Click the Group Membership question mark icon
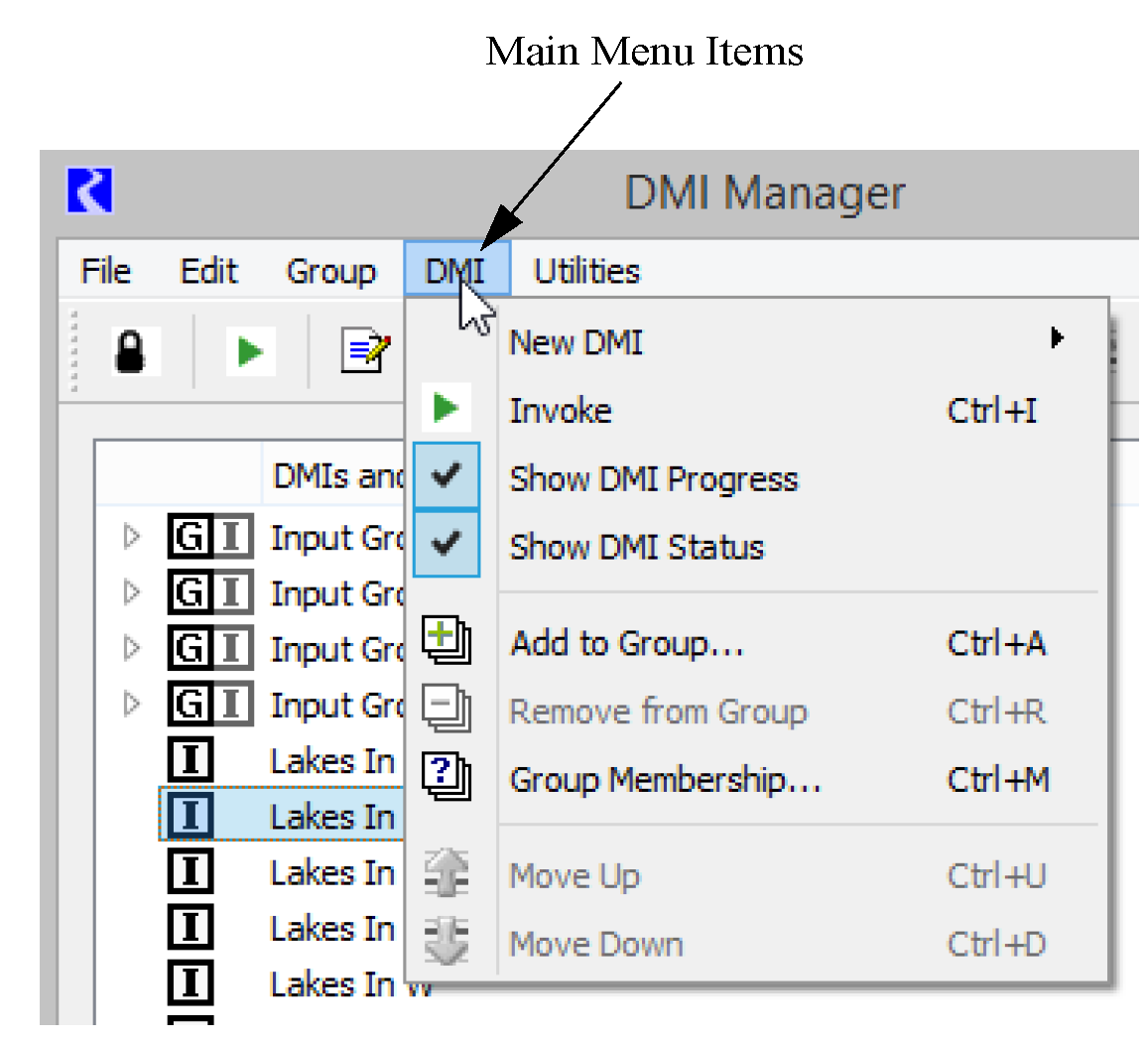Image resolution: width=1148 pixels, height=1042 pixels. pos(446,777)
